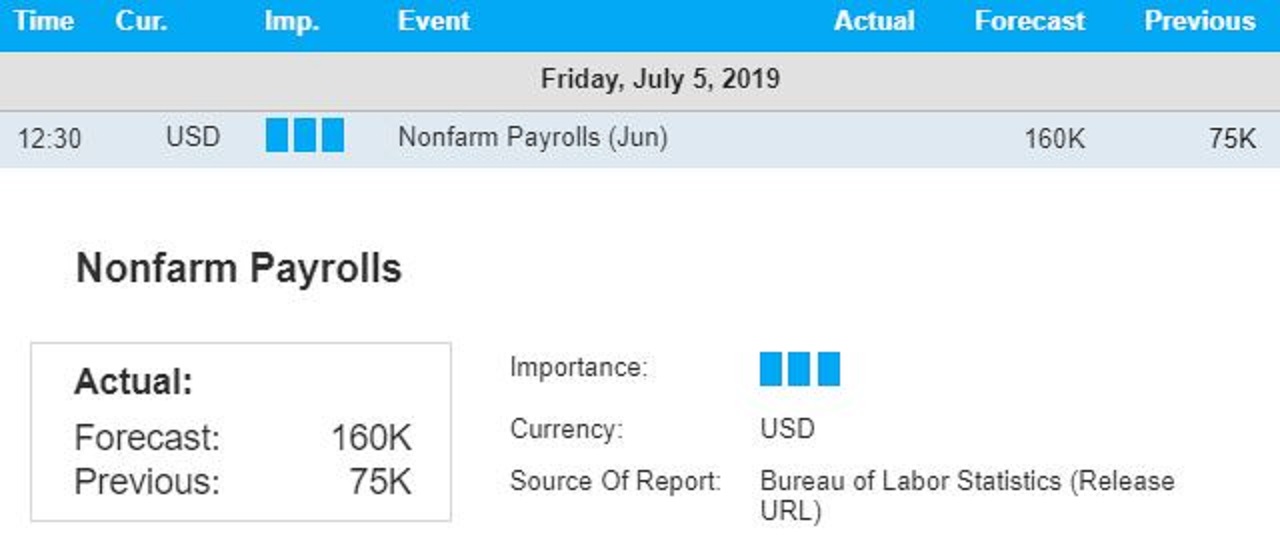
Task: Click the Nonfarm Payrolls heading
Action: (x=239, y=269)
